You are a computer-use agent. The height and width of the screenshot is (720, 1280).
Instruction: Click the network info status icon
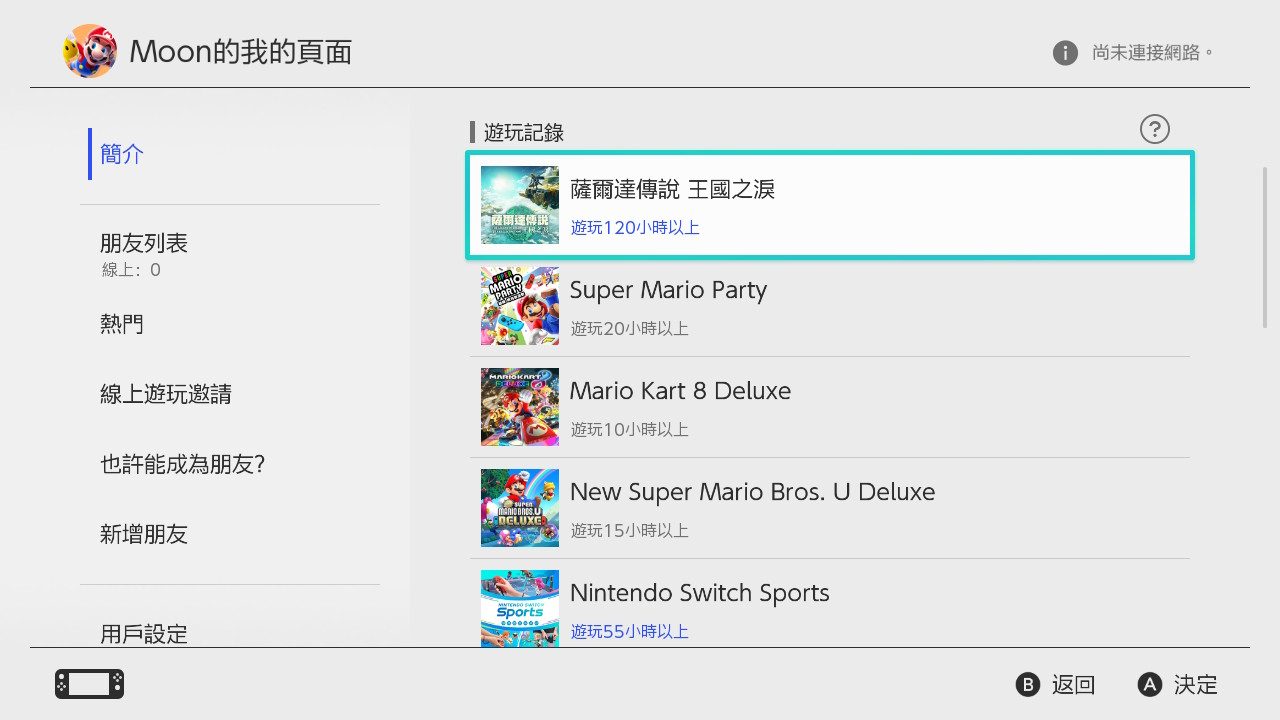(1065, 52)
